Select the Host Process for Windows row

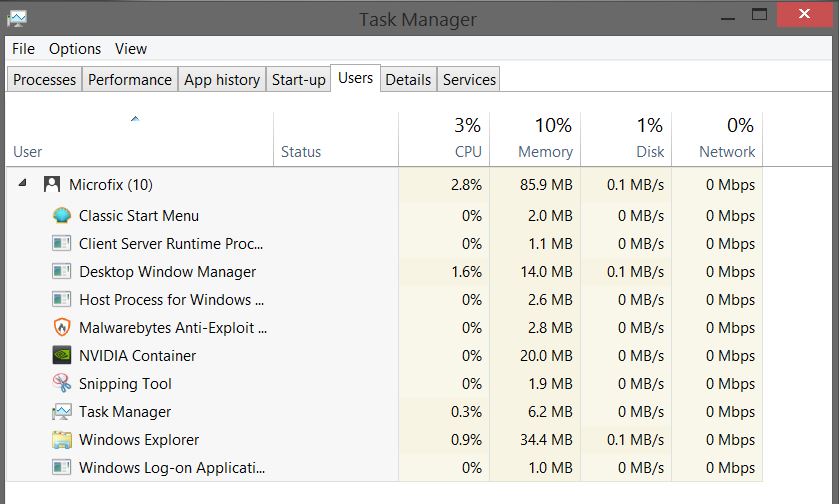click(x=171, y=300)
